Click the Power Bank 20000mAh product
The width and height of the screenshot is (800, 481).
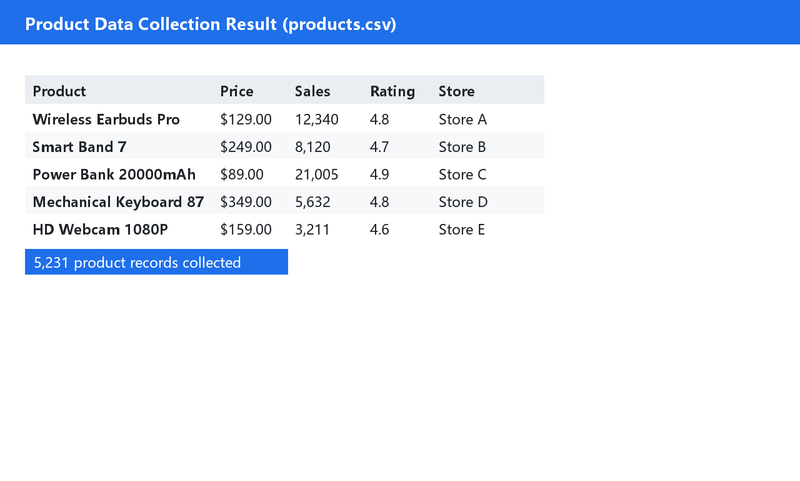[114, 174]
